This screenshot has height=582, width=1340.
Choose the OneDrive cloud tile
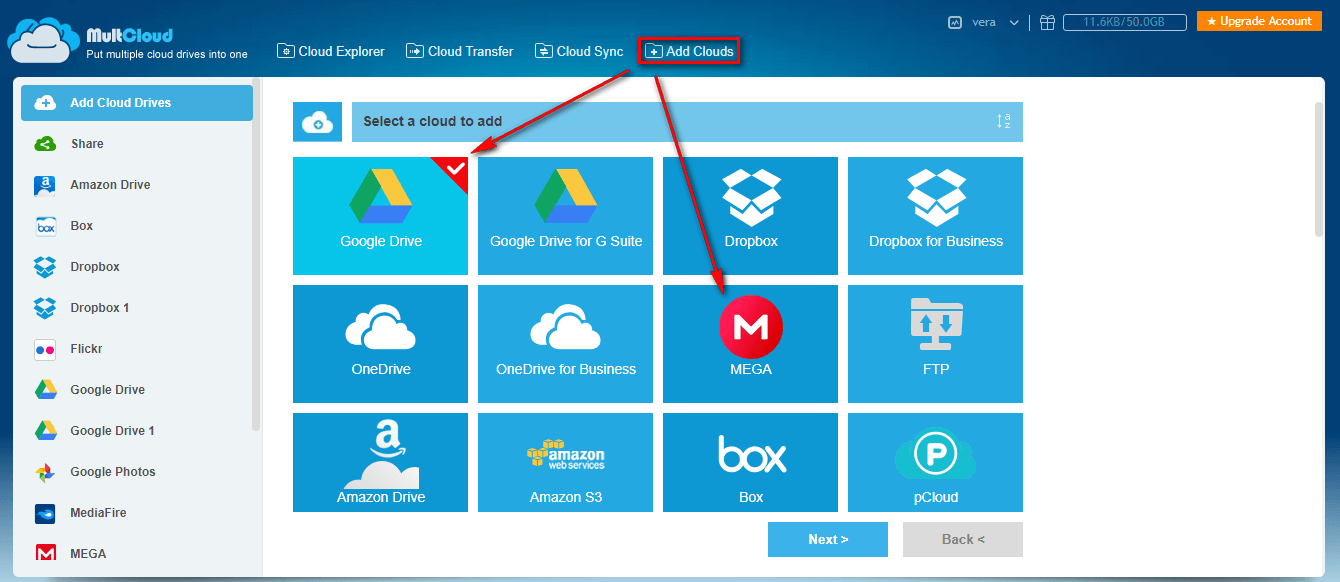tap(380, 344)
